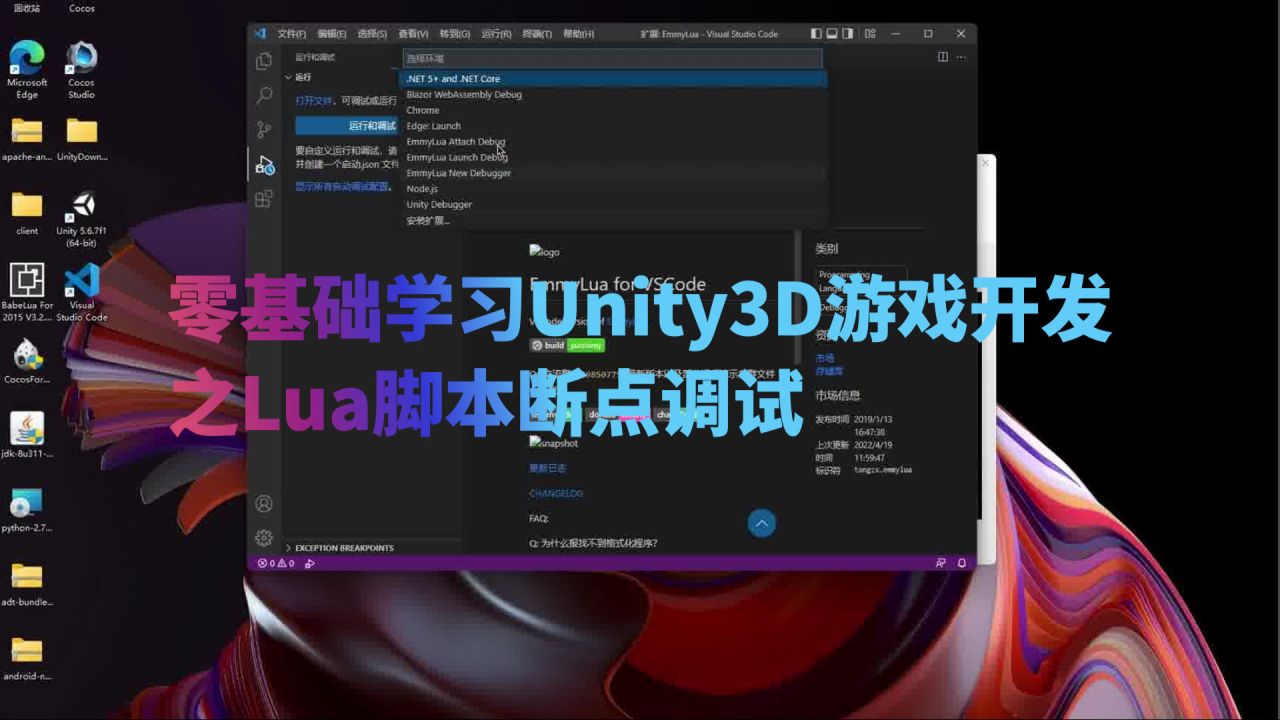The height and width of the screenshot is (720, 1280).
Task: Select the CocosFor... desktop icon
Action: [x=27, y=362]
